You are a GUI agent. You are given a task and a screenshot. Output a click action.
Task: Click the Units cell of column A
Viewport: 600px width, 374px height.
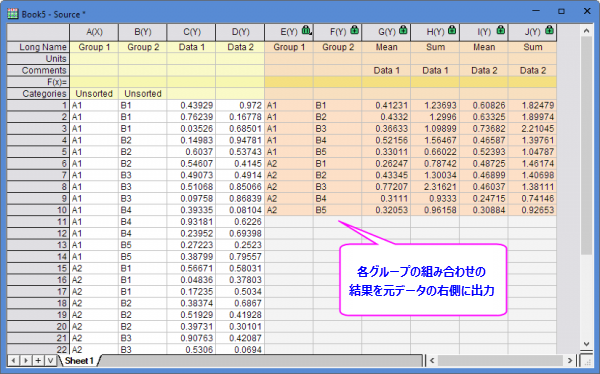[x=94, y=59]
